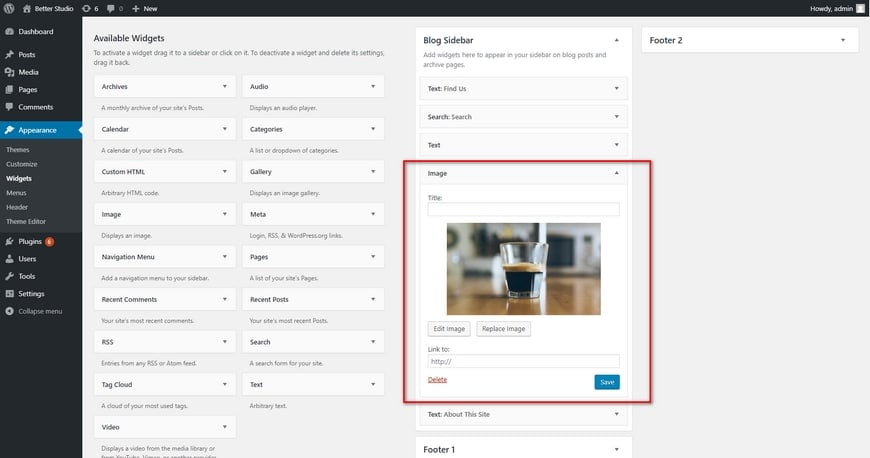Click the coffee glass image preview
Screen dimensions: 870x458
click(x=524, y=269)
